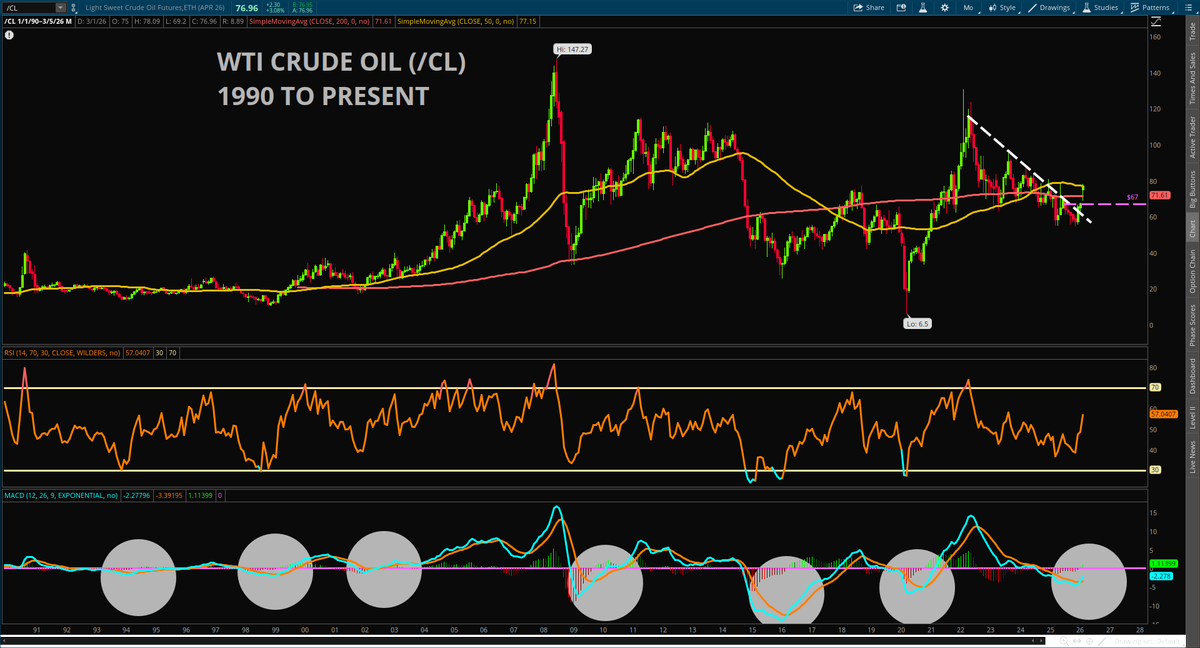Select the Times And Sales sidebar tab
The width and height of the screenshot is (1200, 648).
[x=1191, y=81]
